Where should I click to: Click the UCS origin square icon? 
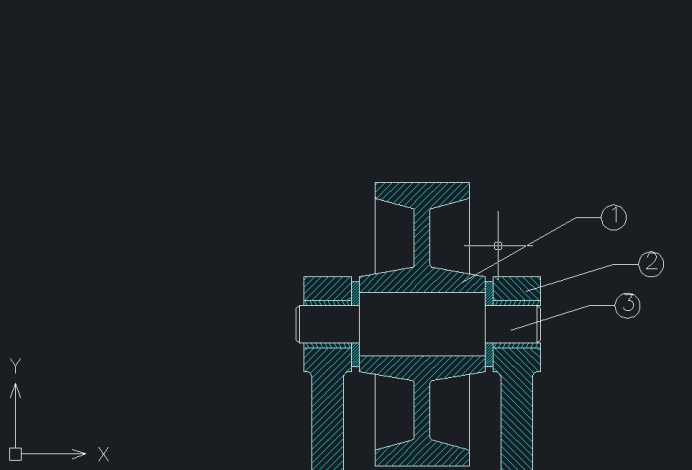[15, 454]
